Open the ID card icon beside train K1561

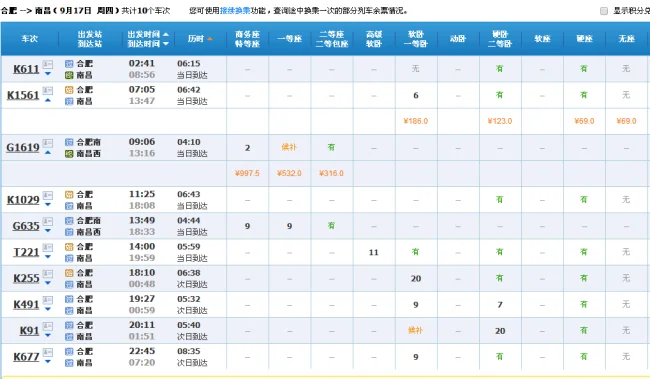tap(48, 90)
